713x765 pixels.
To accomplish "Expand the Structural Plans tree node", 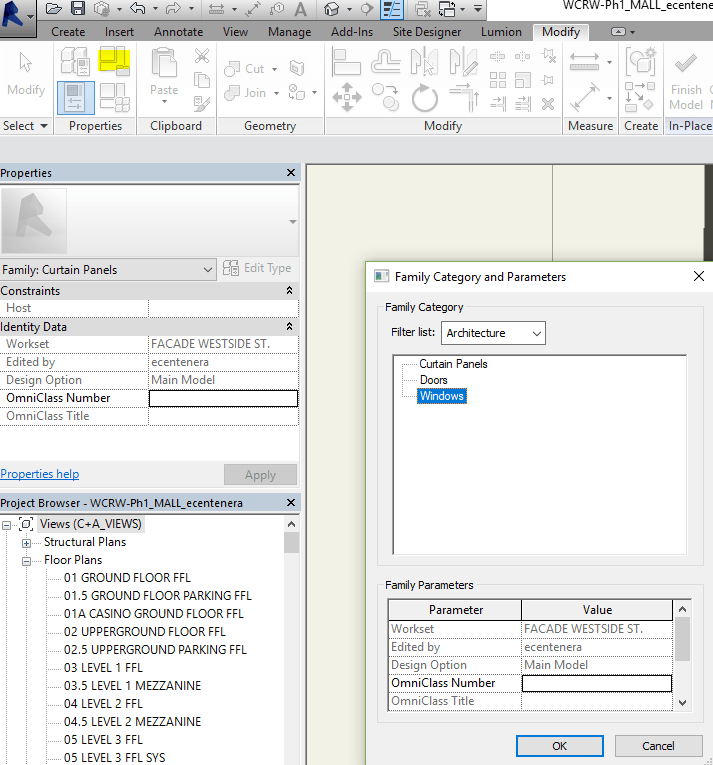I will (26, 543).
